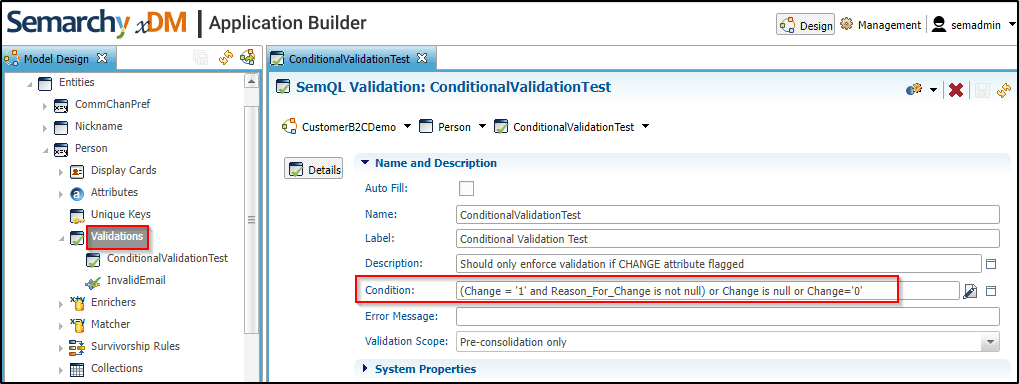The width and height of the screenshot is (1019, 384).
Task: Click the Design perspective button
Action: pos(806,25)
